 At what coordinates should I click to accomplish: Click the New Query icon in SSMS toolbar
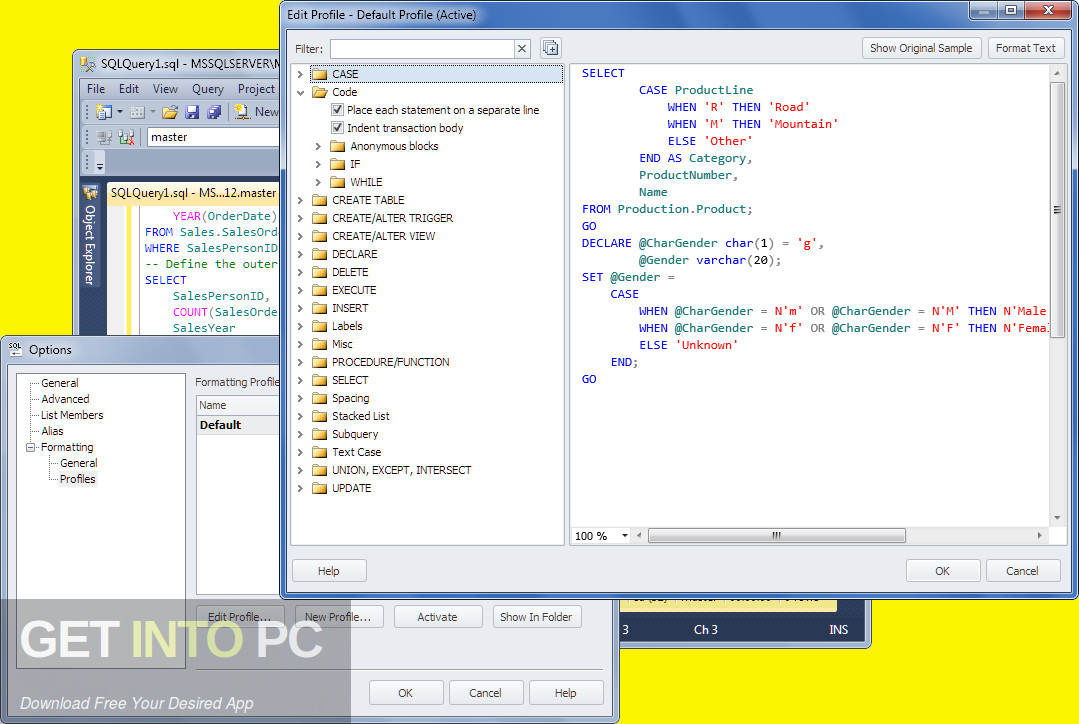[x=242, y=111]
